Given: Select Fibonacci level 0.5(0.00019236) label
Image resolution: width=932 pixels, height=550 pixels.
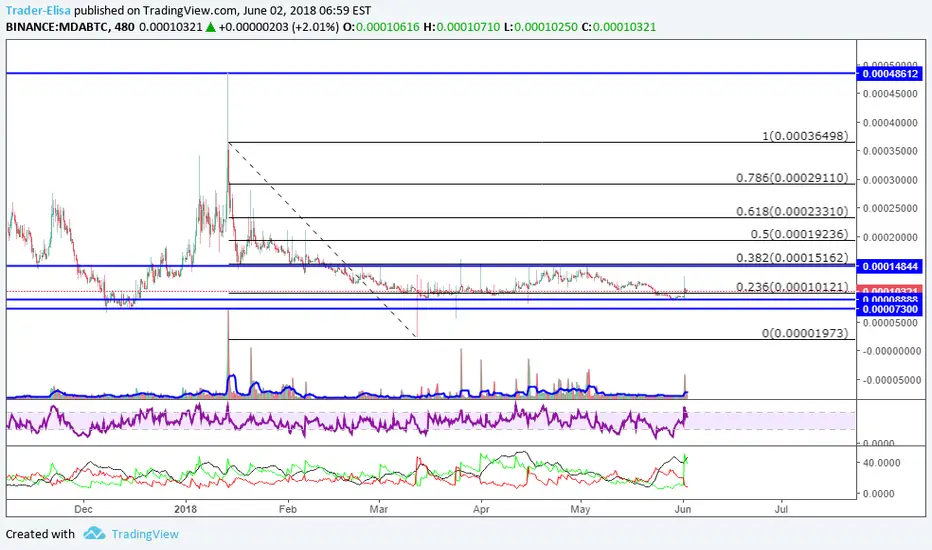Looking at the screenshot, I should [x=799, y=234].
